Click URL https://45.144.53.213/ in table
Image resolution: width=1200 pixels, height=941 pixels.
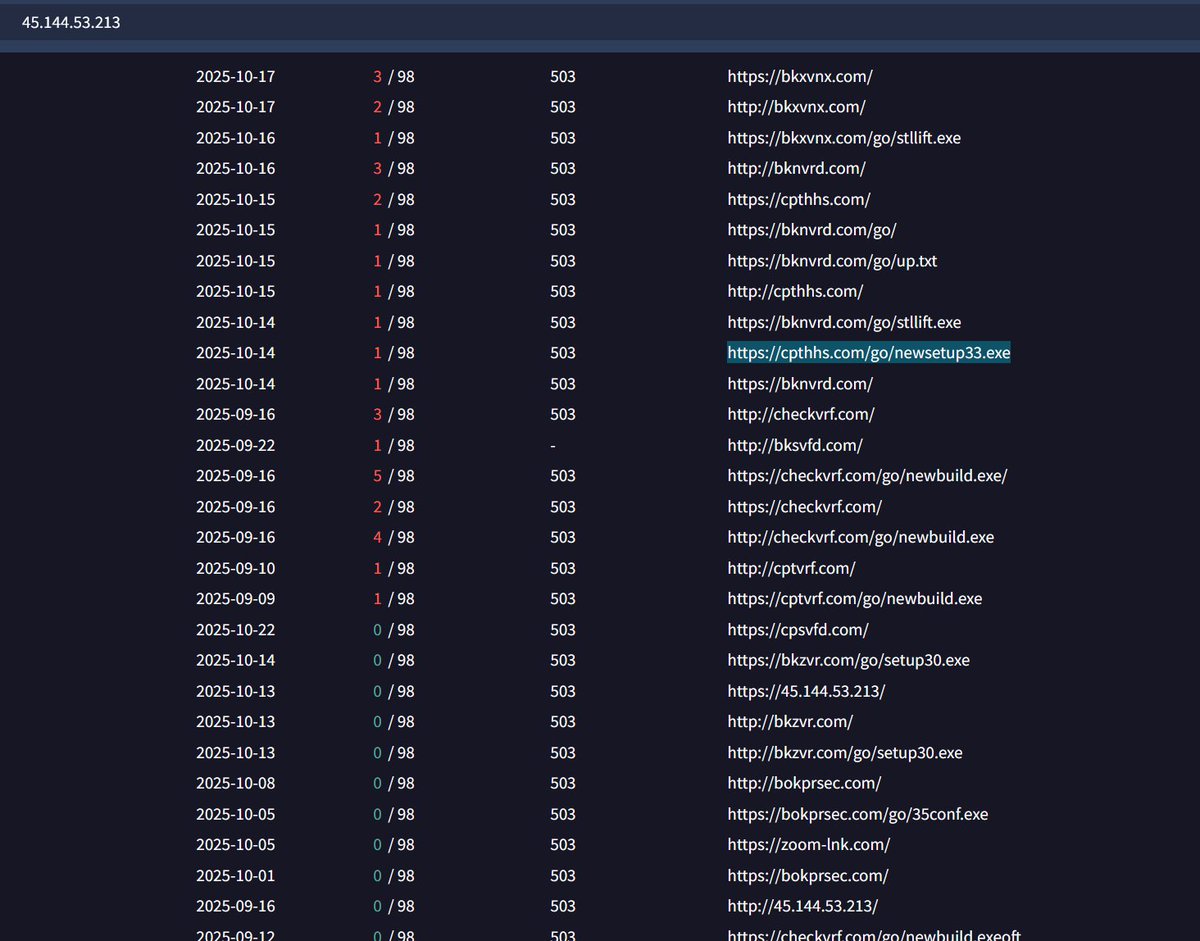tap(806, 691)
